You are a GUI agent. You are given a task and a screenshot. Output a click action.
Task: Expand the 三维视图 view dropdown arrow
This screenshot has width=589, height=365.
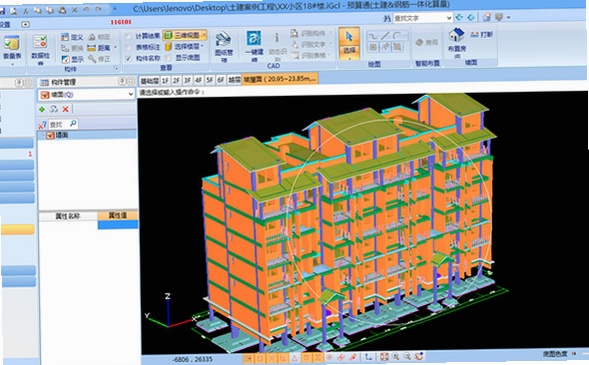tap(204, 35)
